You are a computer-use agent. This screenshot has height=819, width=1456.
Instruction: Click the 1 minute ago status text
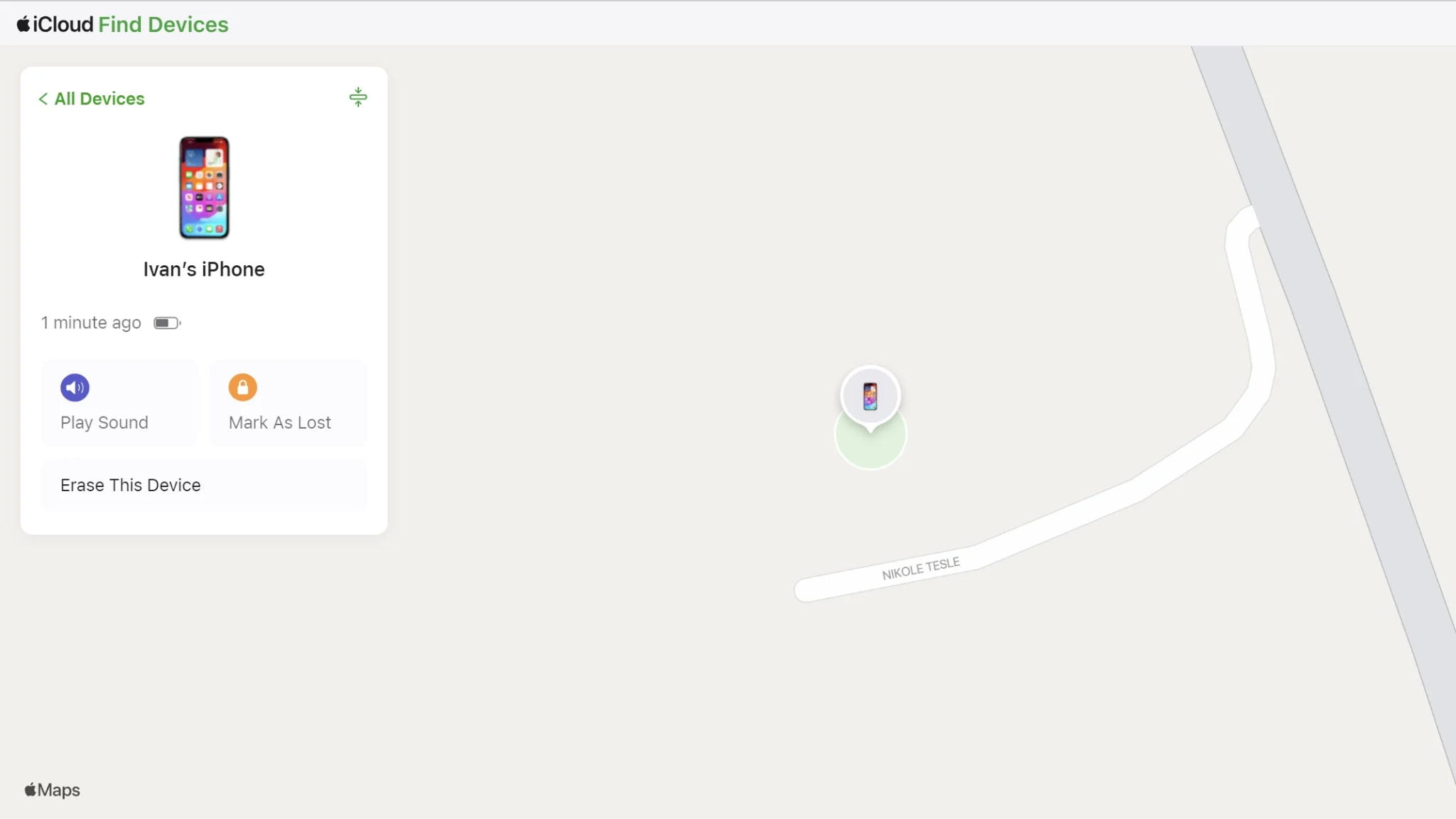point(91,323)
